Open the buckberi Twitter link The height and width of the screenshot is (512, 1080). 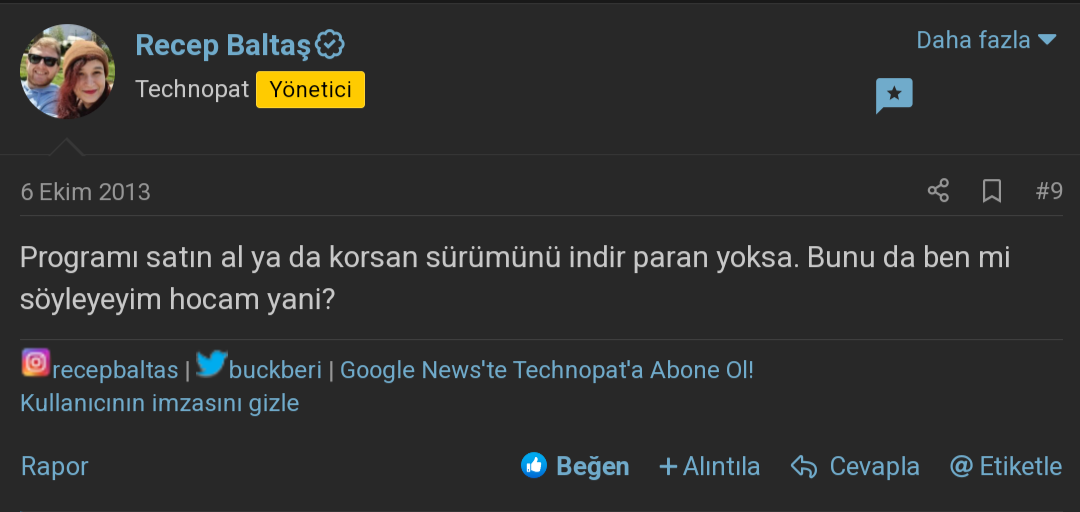pyautogui.click(x=275, y=370)
